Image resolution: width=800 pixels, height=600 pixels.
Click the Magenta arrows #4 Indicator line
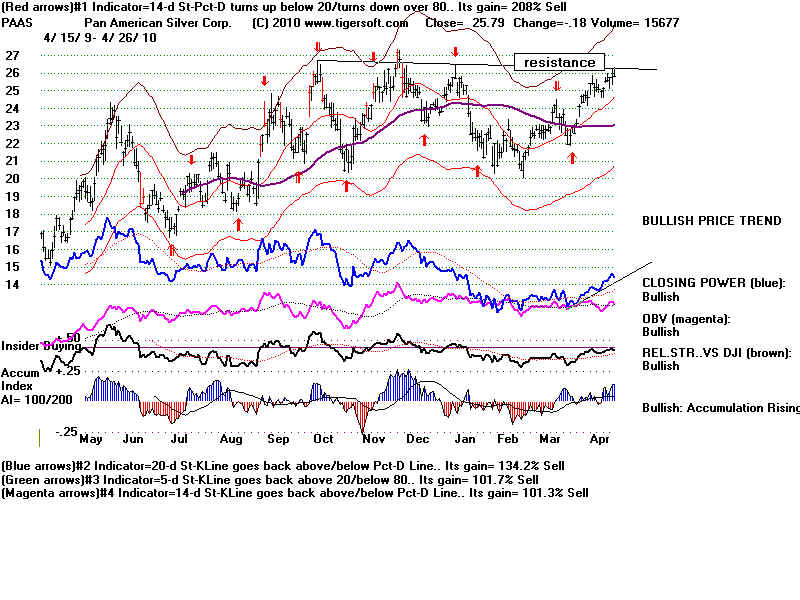[x=295, y=493]
